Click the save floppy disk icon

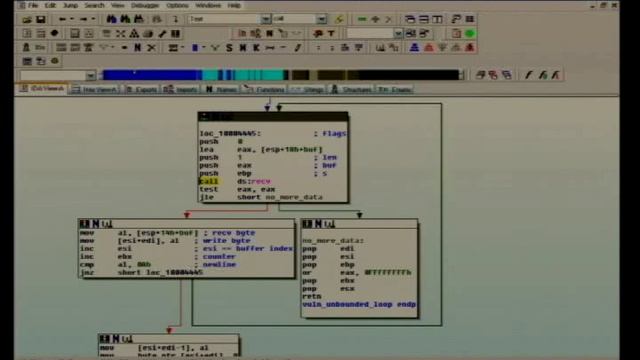tap(40, 19)
